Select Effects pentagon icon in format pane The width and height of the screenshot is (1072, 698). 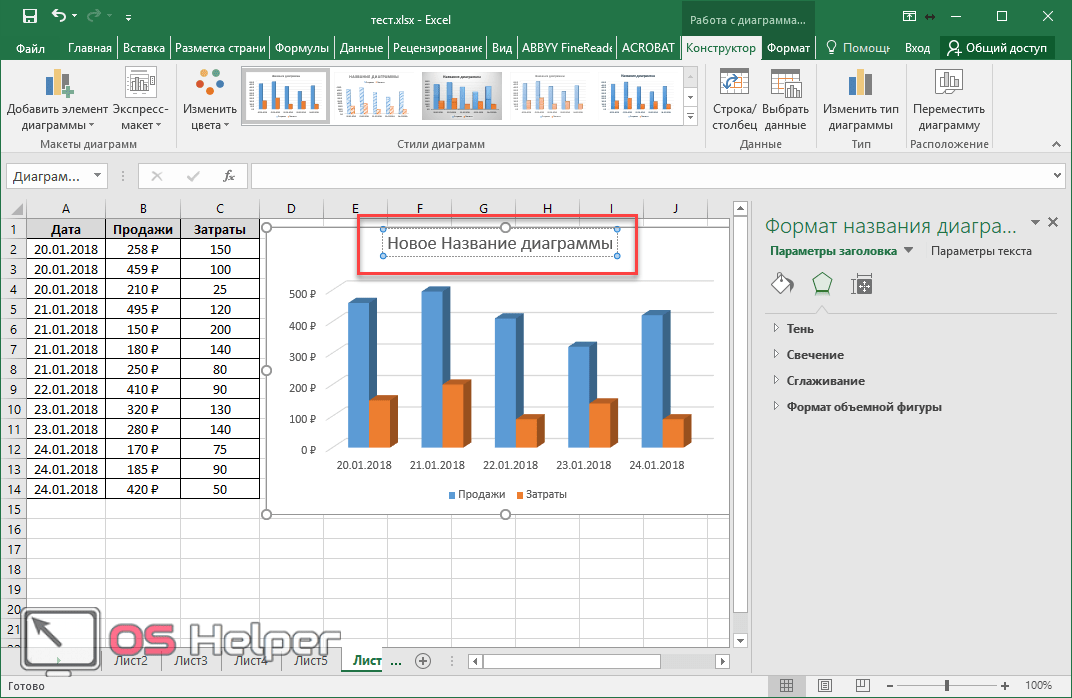pos(821,284)
